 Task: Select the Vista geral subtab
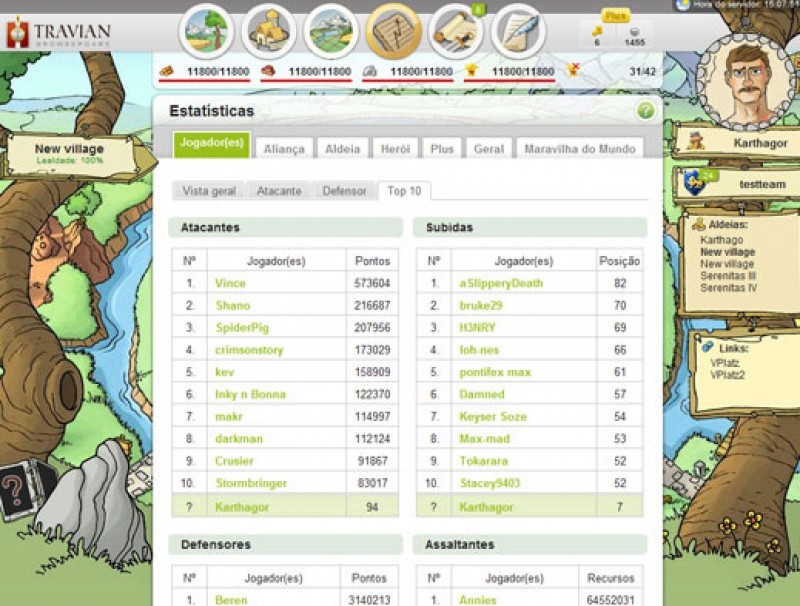[x=209, y=191]
